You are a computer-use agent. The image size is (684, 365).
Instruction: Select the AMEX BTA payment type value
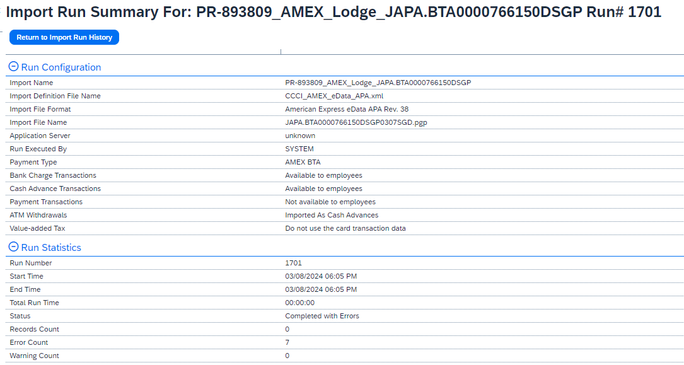(303, 162)
